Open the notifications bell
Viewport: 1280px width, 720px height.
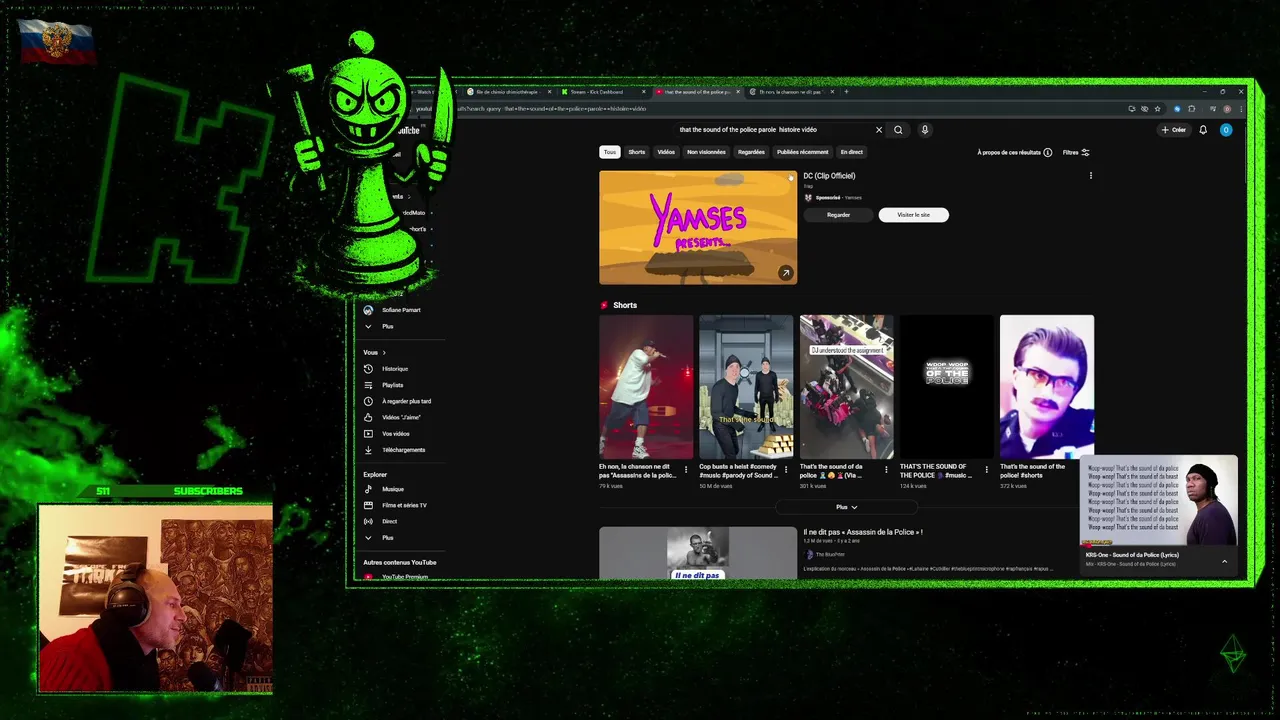point(1203,130)
